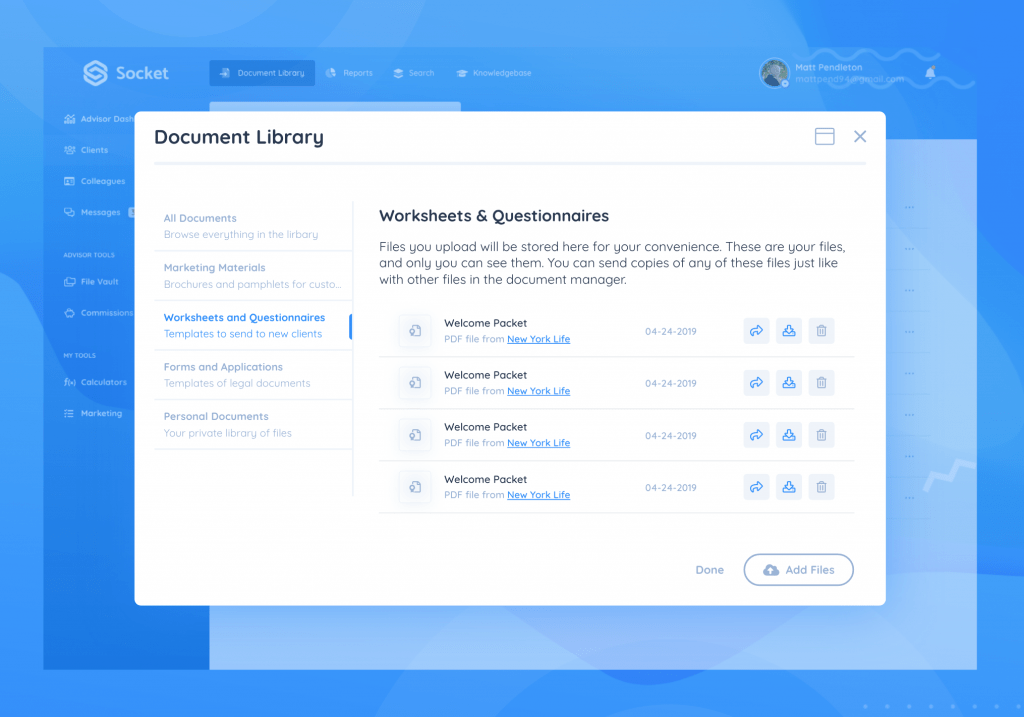
Task: Open File Vault in the sidebar
Action: [91, 282]
